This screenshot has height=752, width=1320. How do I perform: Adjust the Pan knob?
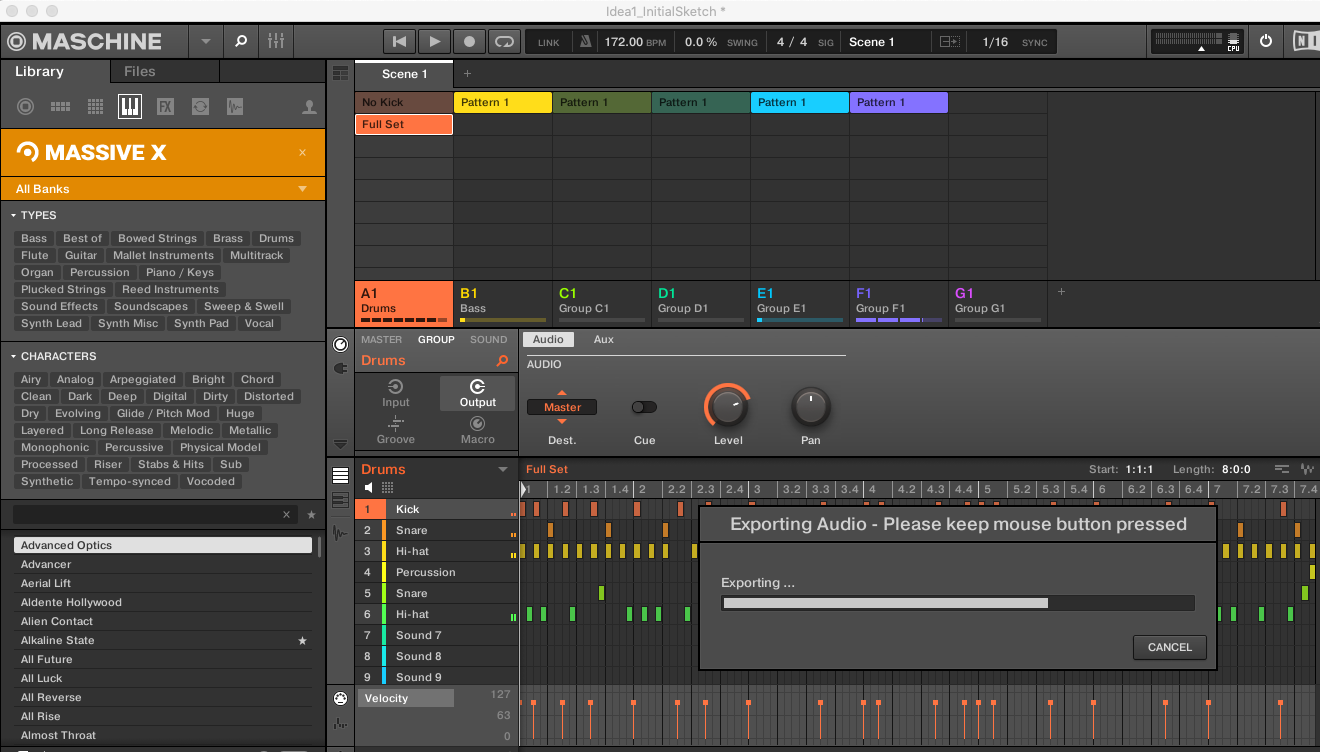(811, 407)
